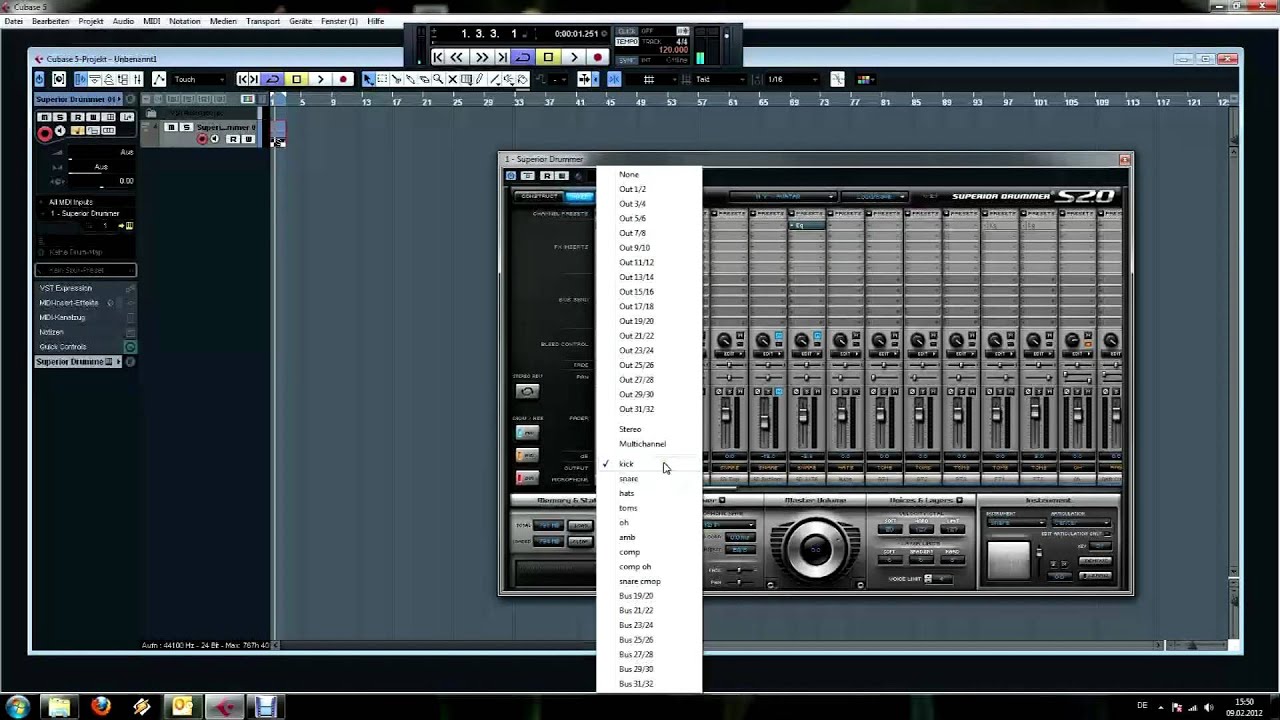
Task: Choose None from output menu
Action: pyautogui.click(x=649, y=174)
